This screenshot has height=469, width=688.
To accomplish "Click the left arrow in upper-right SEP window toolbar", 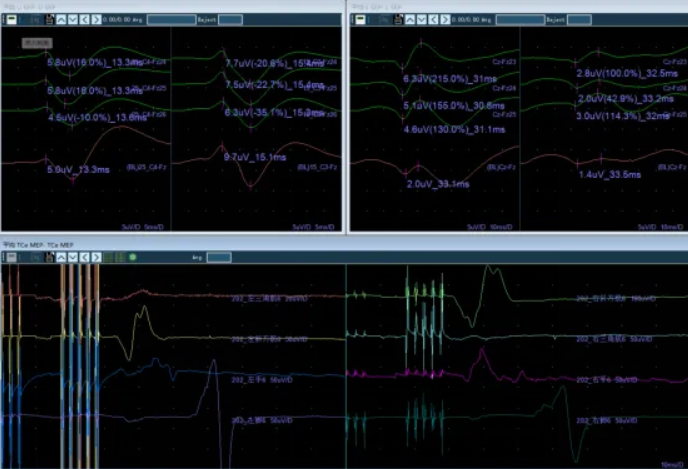I will 433,19.
